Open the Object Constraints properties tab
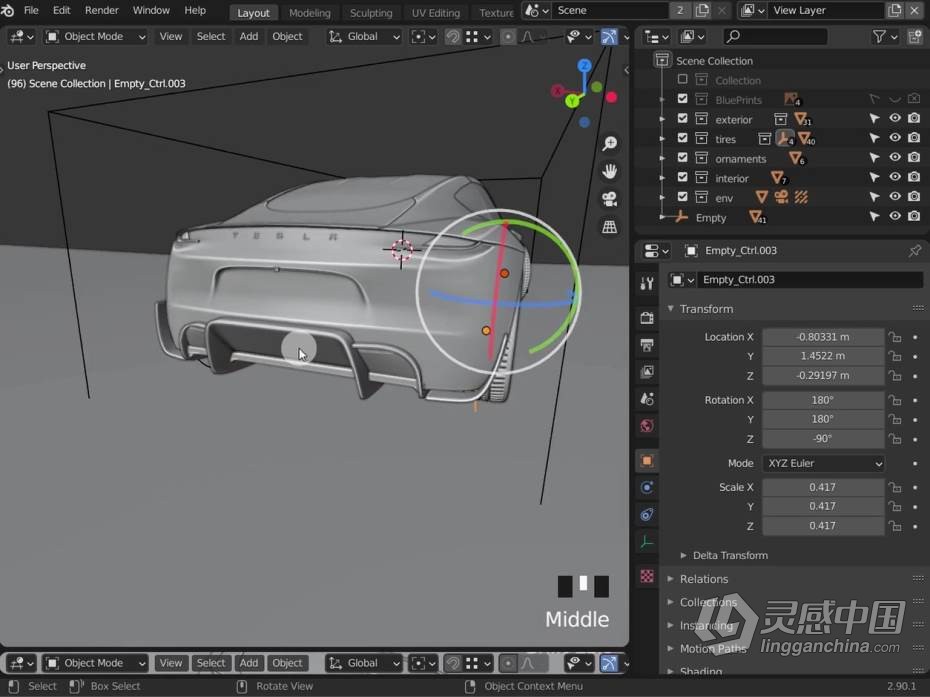This screenshot has width=930, height=697. click(x=647, y=514)
